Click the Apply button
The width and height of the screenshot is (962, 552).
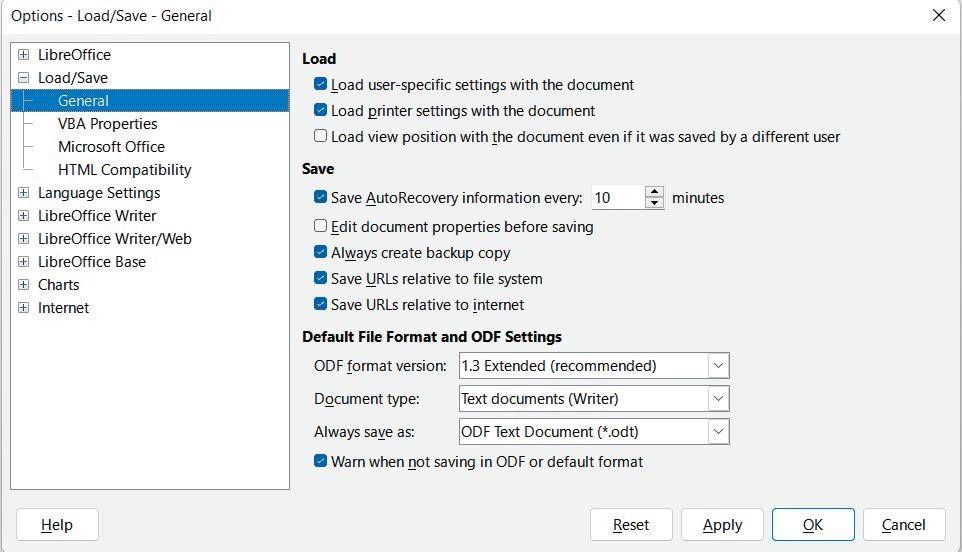(722, 525)
